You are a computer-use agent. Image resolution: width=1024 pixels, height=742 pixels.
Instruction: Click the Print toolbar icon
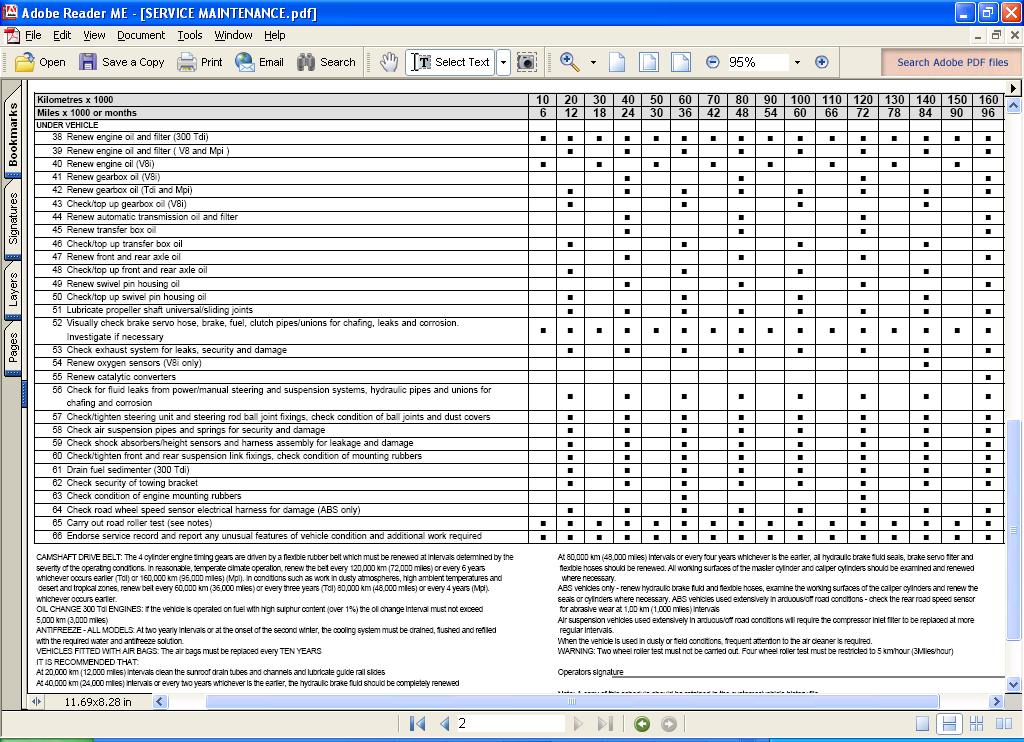coord(200,62)
